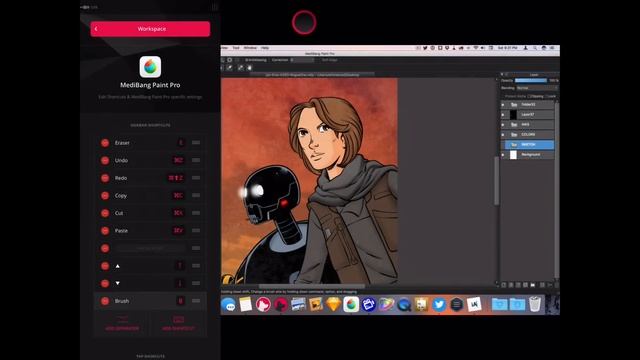Remove the Copy shortcut with its minus icon
This screenshot has width=640, height=360.
click(x=105, y=196)
